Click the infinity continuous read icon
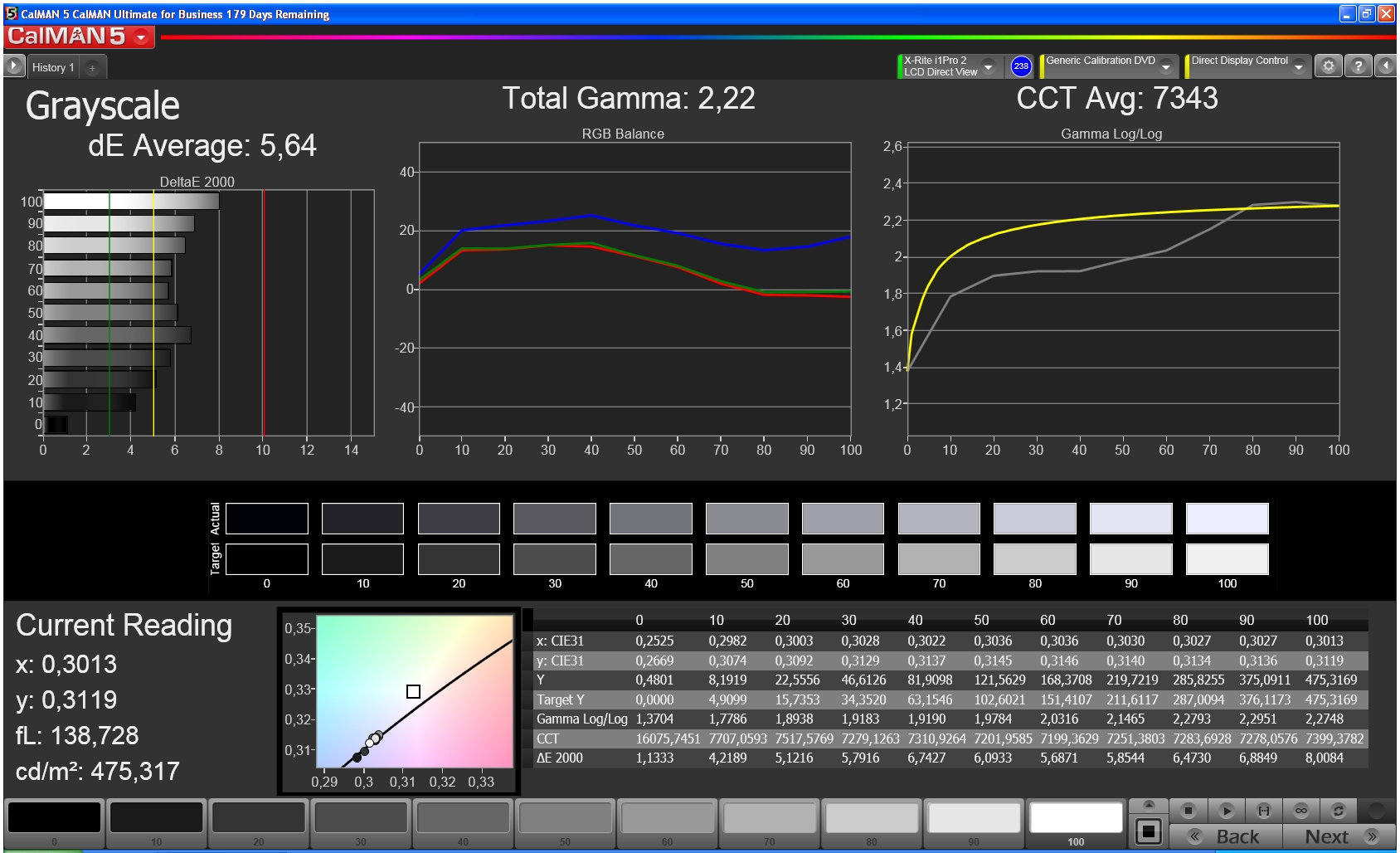This screenshot has width=1400, height=853. (x=1300, y=810)
